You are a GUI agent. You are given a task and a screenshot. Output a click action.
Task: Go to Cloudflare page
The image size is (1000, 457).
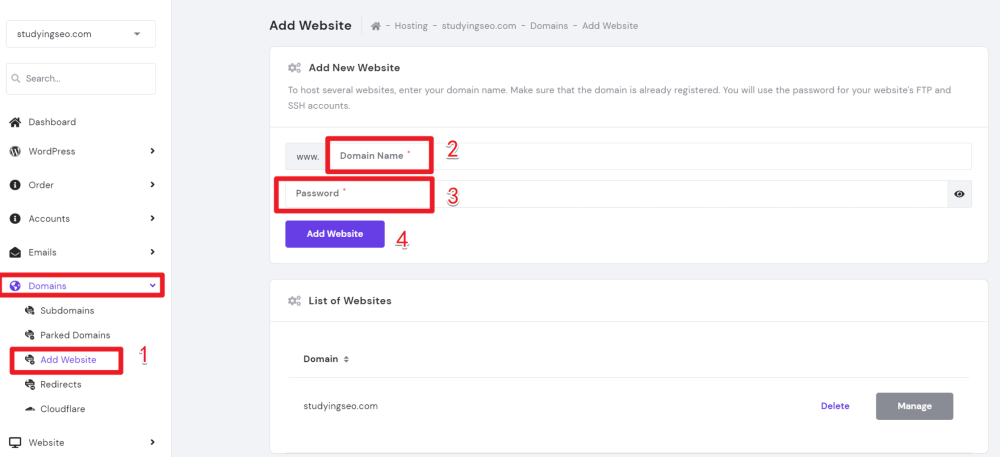click(x=62, y=409)
